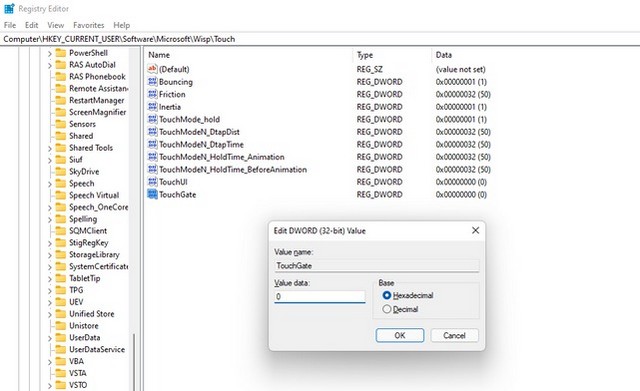The width and height of the screenshot is (640, 391).
Task: Click the Speech folder icon
Action: coord(60,183)
